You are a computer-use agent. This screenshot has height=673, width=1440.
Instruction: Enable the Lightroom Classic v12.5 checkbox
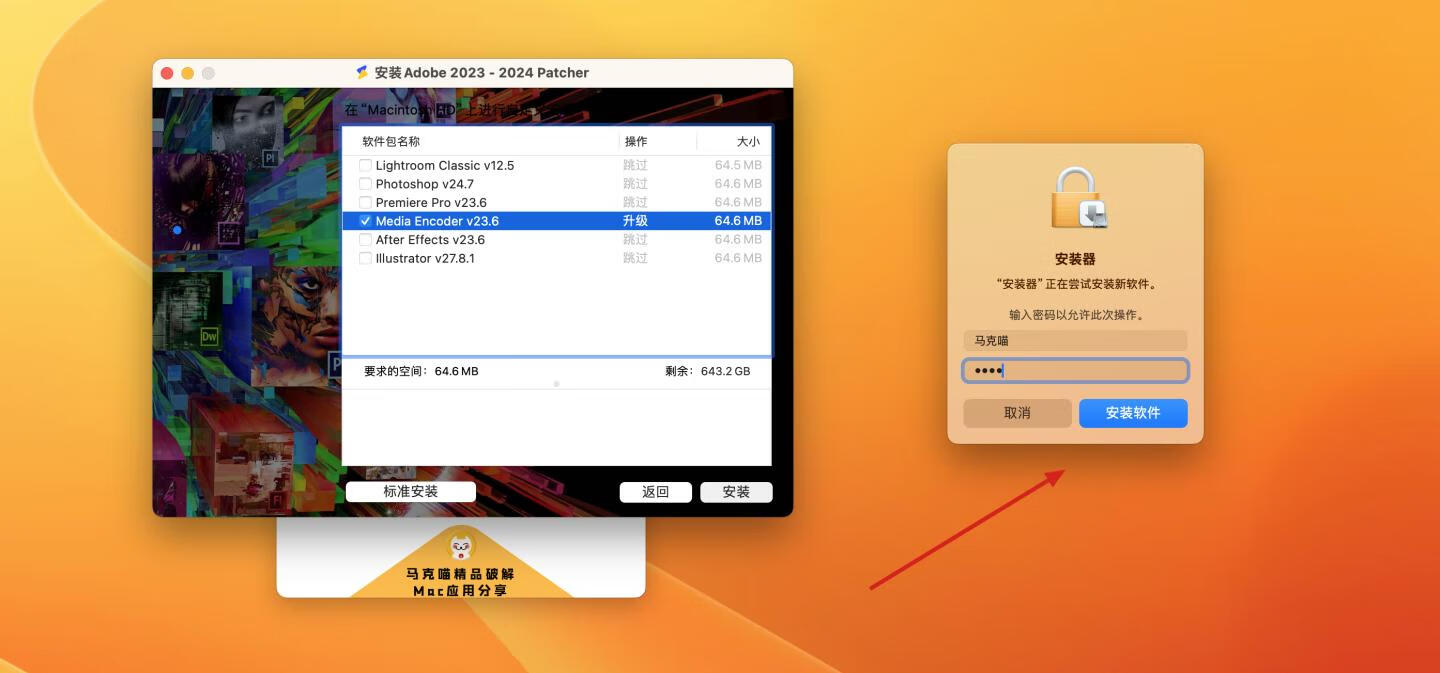tap(365, 165)
